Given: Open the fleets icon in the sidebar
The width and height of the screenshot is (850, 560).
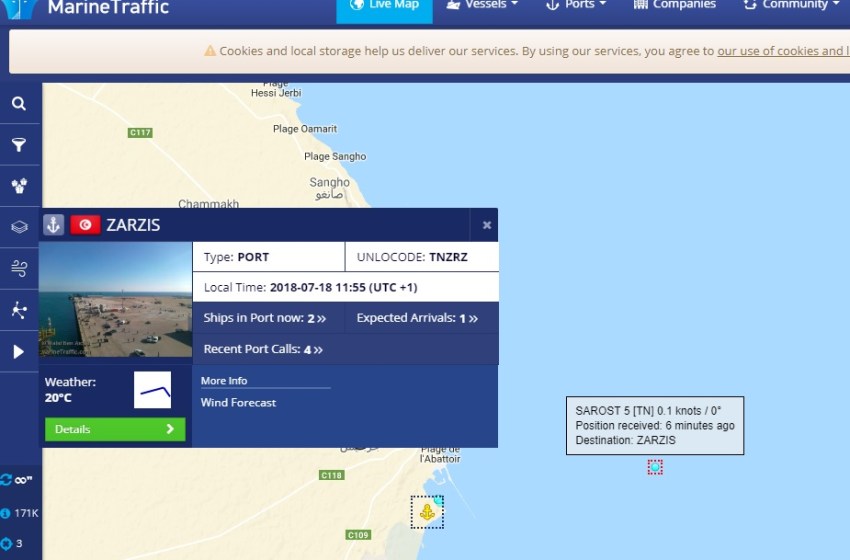Looking at the screenshot, I should pyautogui.click(x=19, y=186).
